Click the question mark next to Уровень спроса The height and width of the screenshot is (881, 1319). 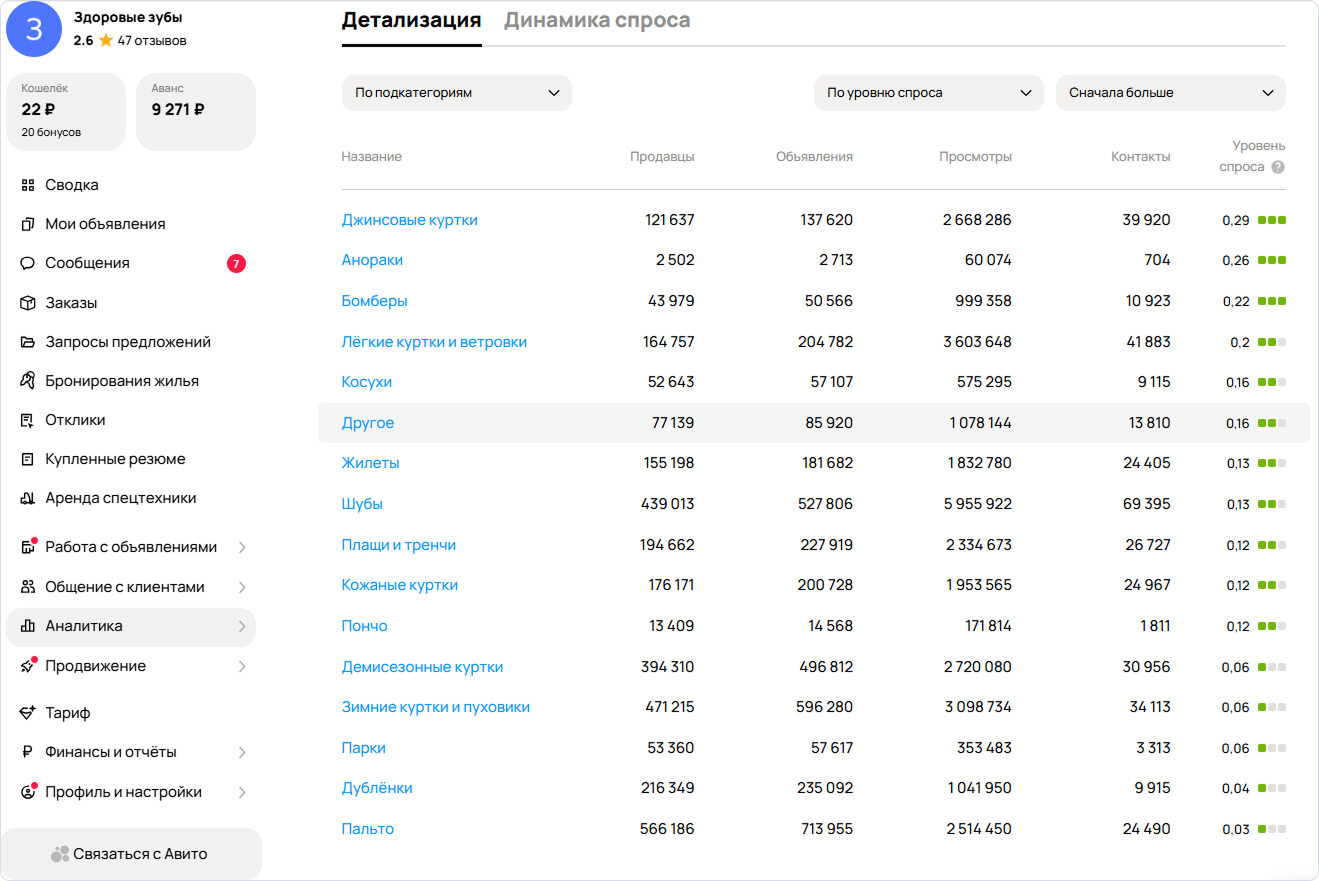click(1277, 168)
